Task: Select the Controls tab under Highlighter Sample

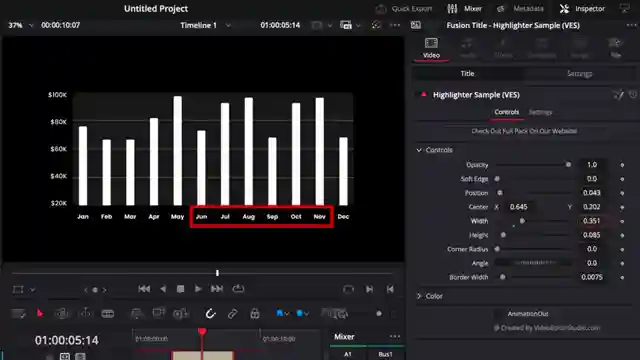Action: pyautogui.click(x=507, y=112)
